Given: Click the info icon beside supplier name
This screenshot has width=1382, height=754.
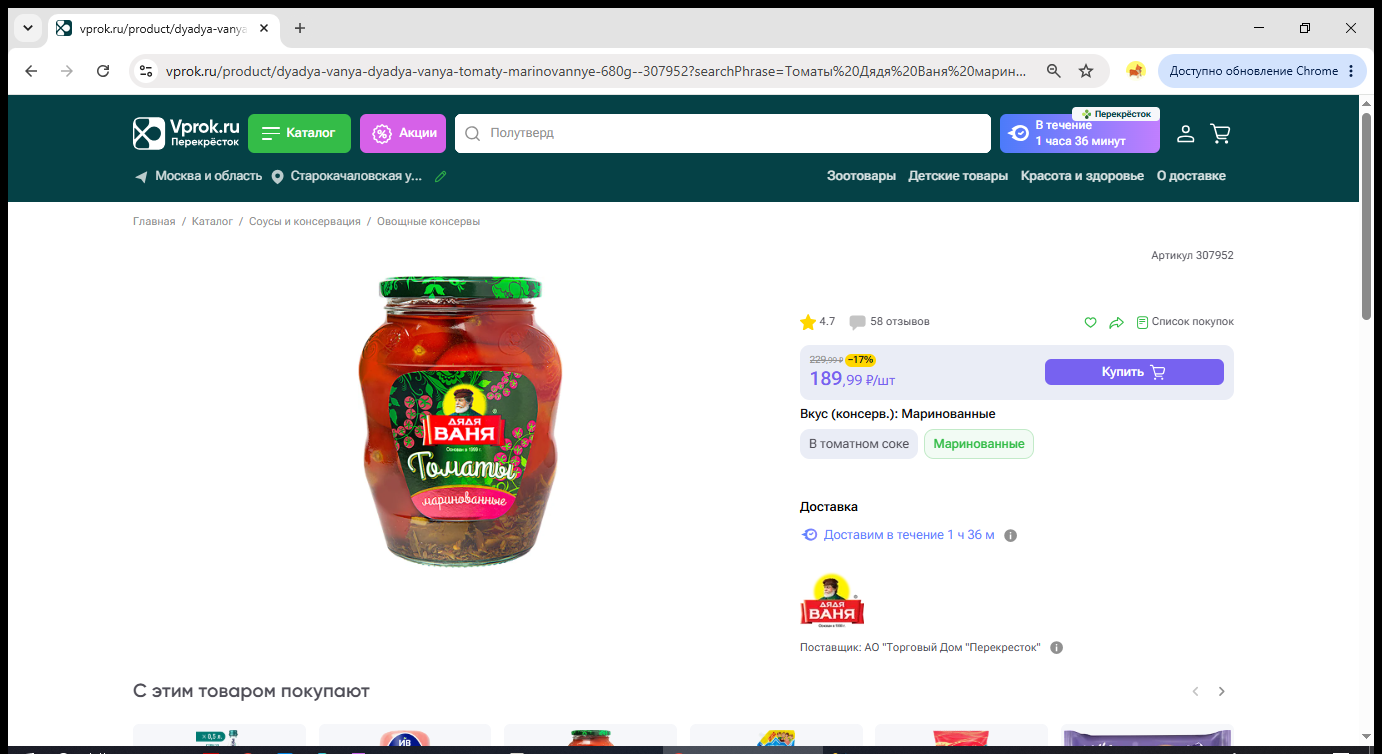Looking at the screenshot, I should (1056, 647).
